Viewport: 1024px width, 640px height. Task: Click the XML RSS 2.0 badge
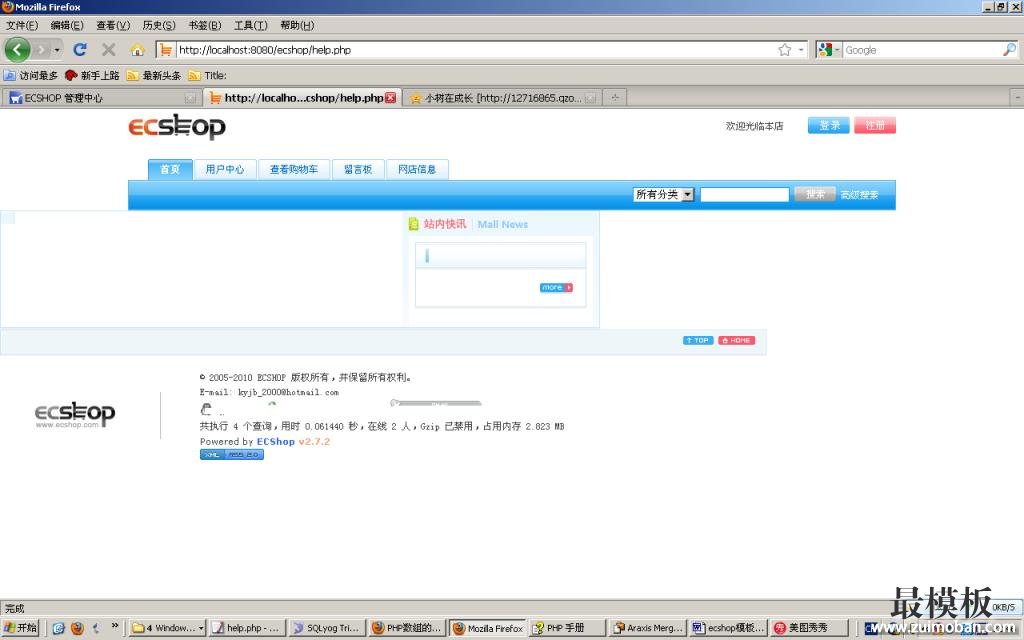232,455
